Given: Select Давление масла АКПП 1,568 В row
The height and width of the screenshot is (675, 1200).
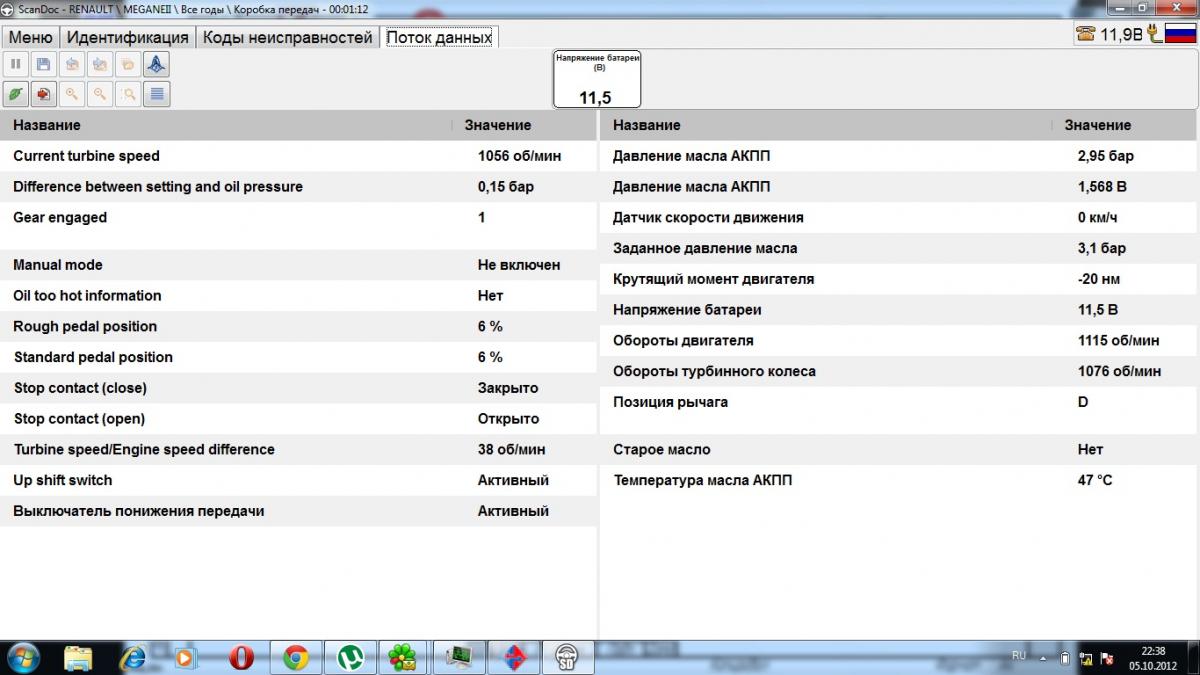Looking at the screenshot, I should tap(900, 187).
